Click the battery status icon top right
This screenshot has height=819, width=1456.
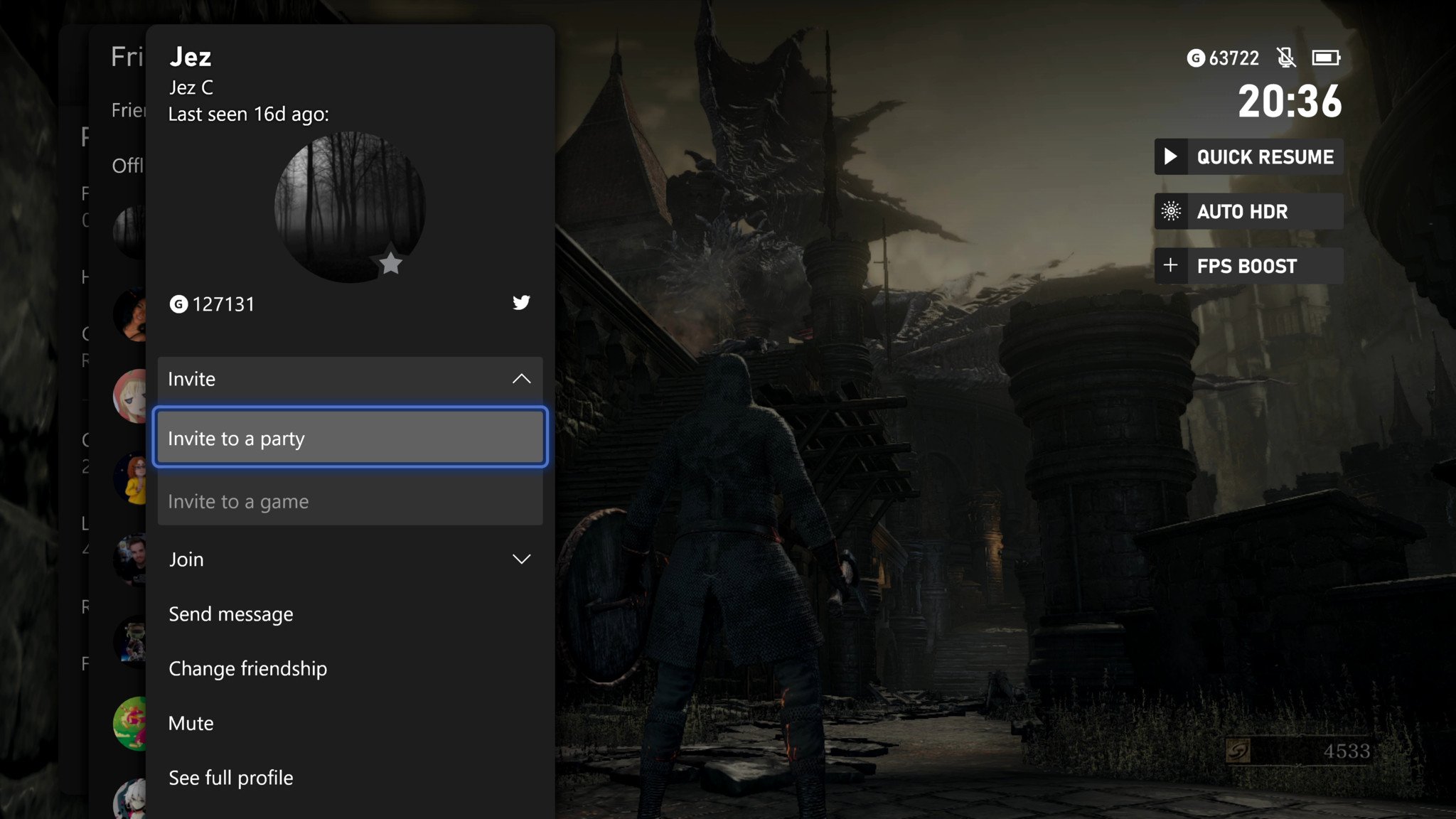[1325, 56]
